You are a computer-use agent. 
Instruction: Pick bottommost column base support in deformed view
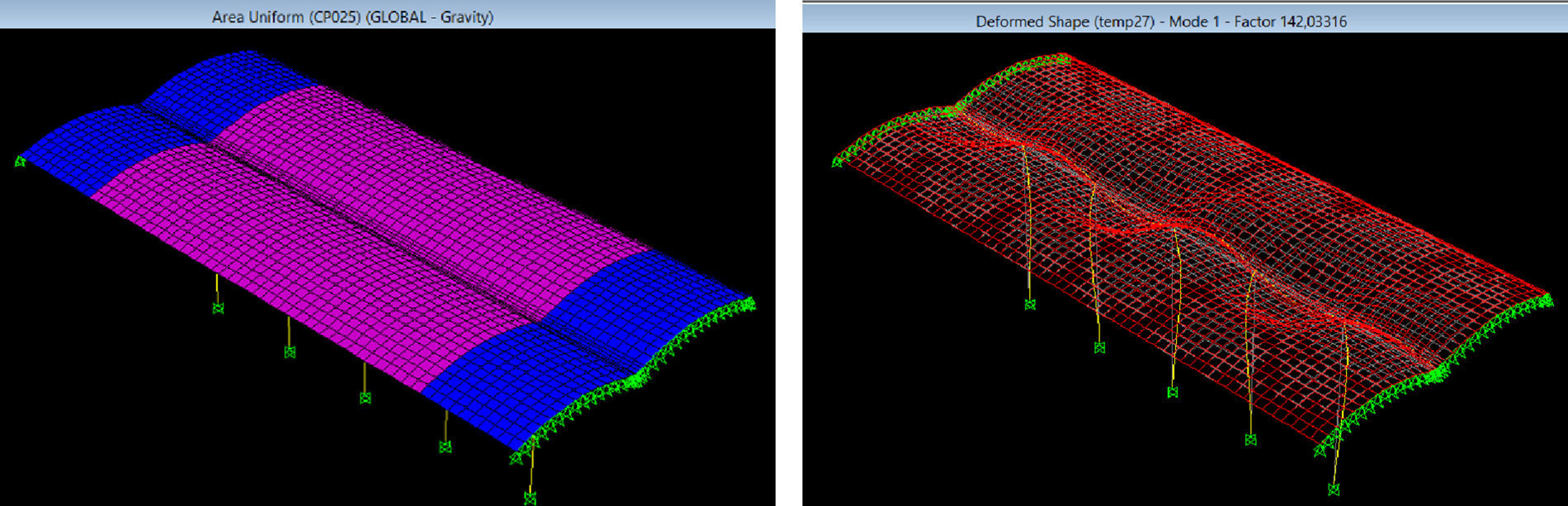tap(1334, 489)
